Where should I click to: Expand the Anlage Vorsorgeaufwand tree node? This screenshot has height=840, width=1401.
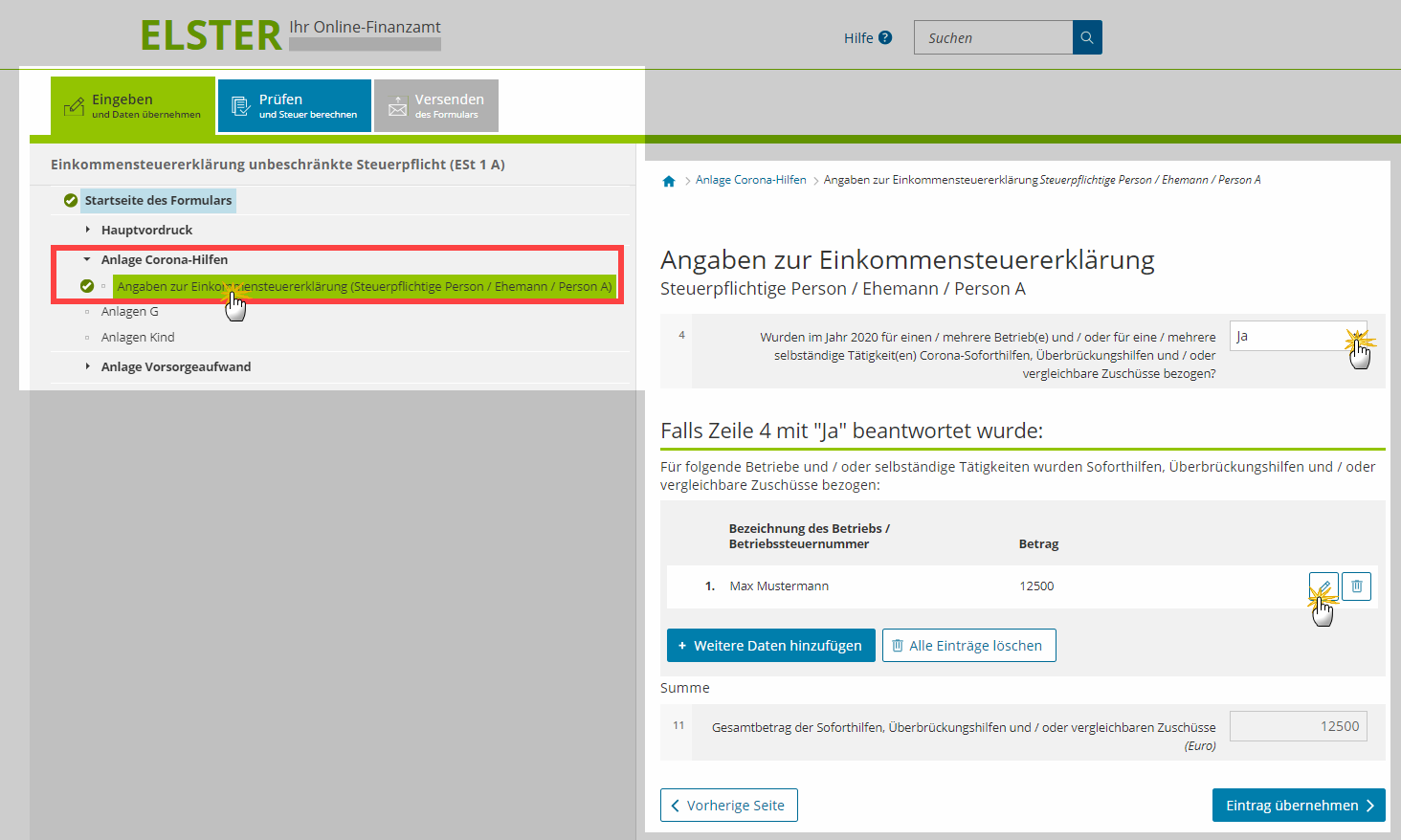click(87, 366)
